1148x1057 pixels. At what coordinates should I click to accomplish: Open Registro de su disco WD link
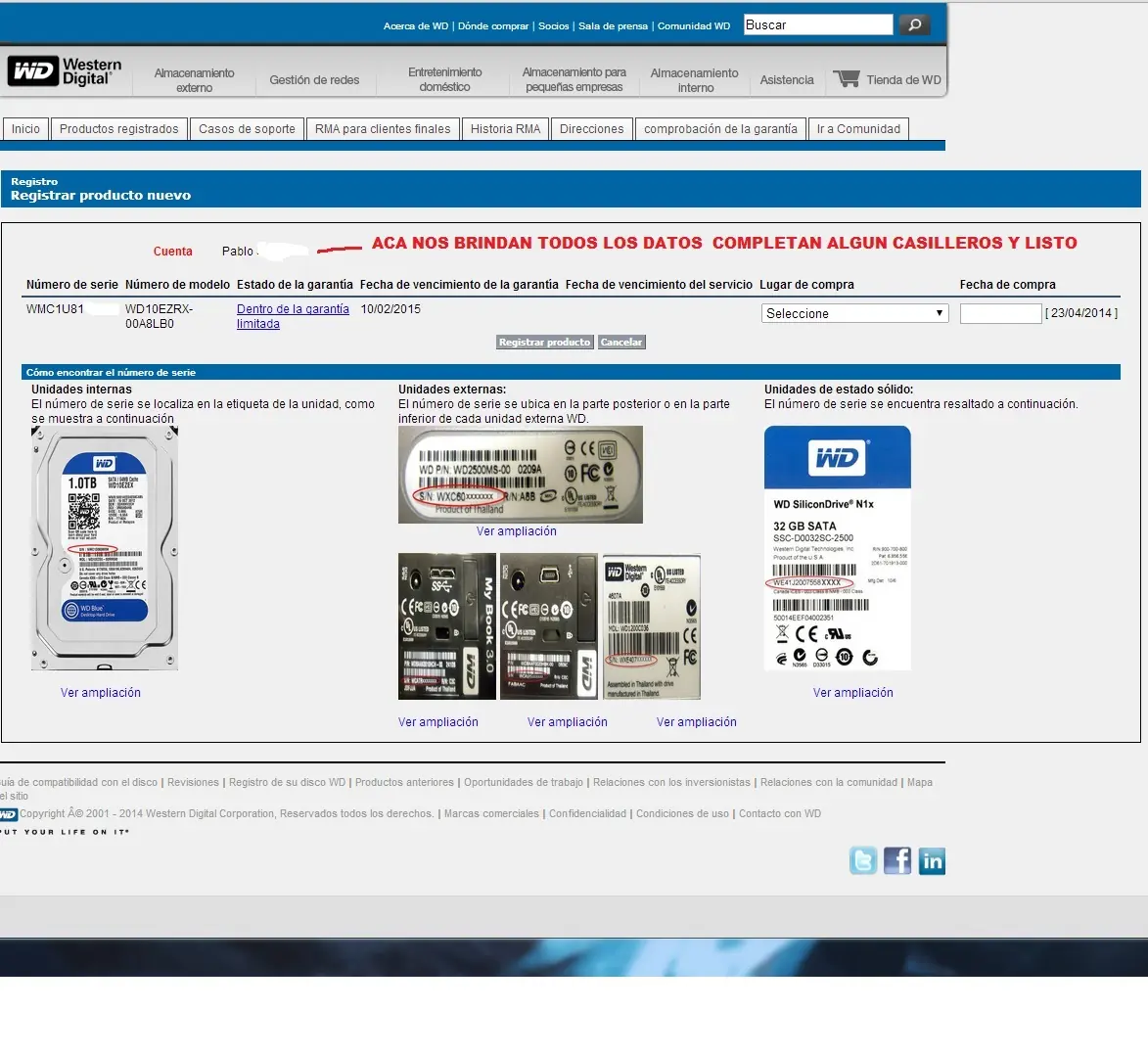click(x=287, y=783)
